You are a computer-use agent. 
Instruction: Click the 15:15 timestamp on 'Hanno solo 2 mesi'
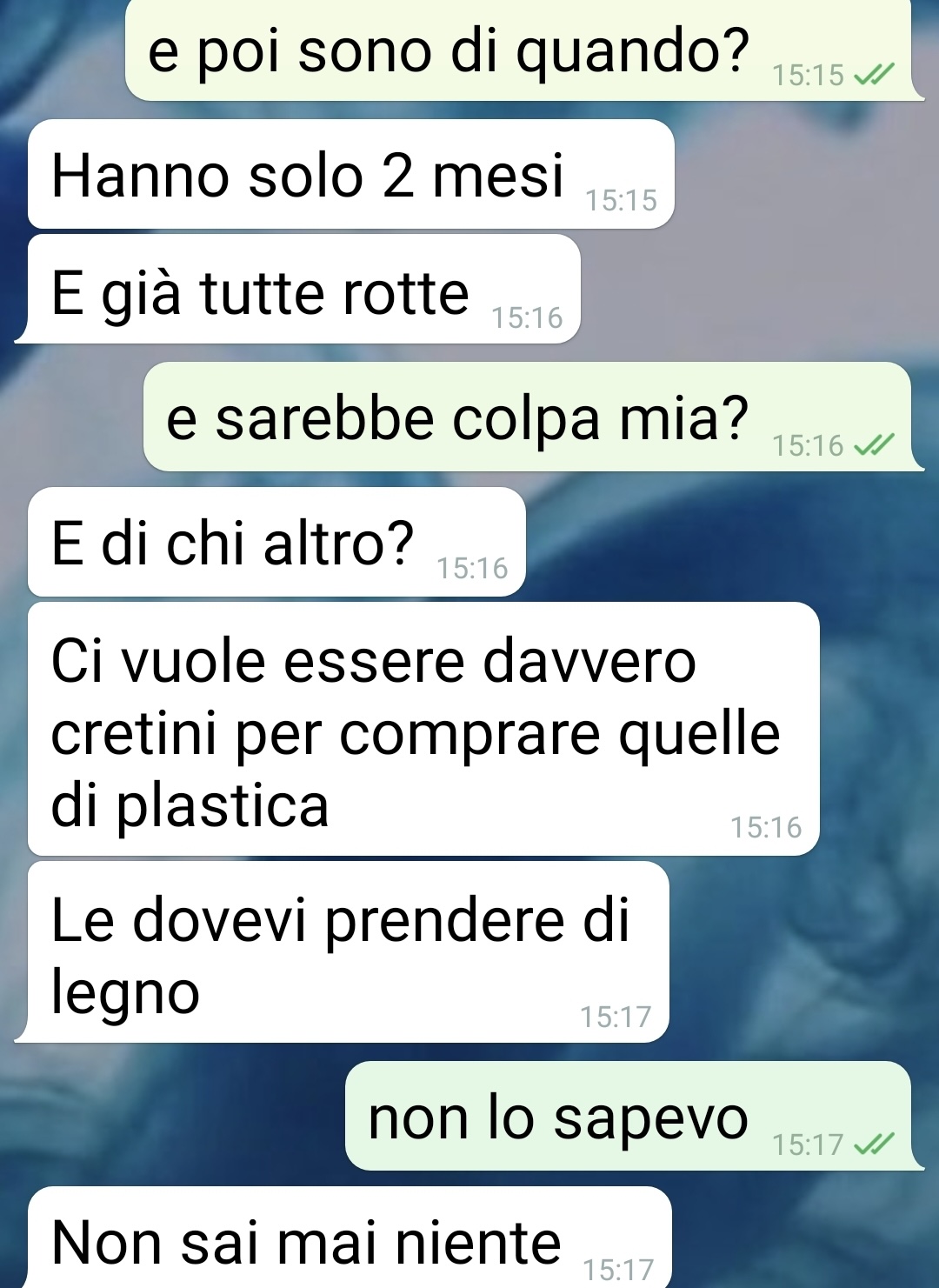pos(621,201)
